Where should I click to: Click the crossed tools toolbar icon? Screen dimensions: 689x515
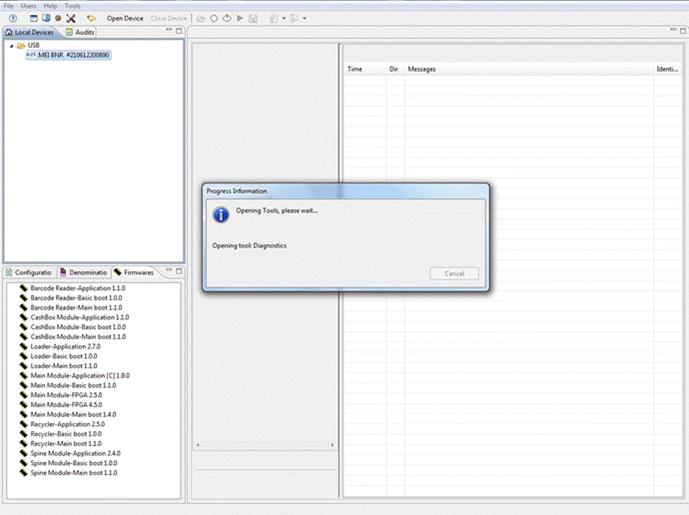pyautogui.click(x=71, y=18)
